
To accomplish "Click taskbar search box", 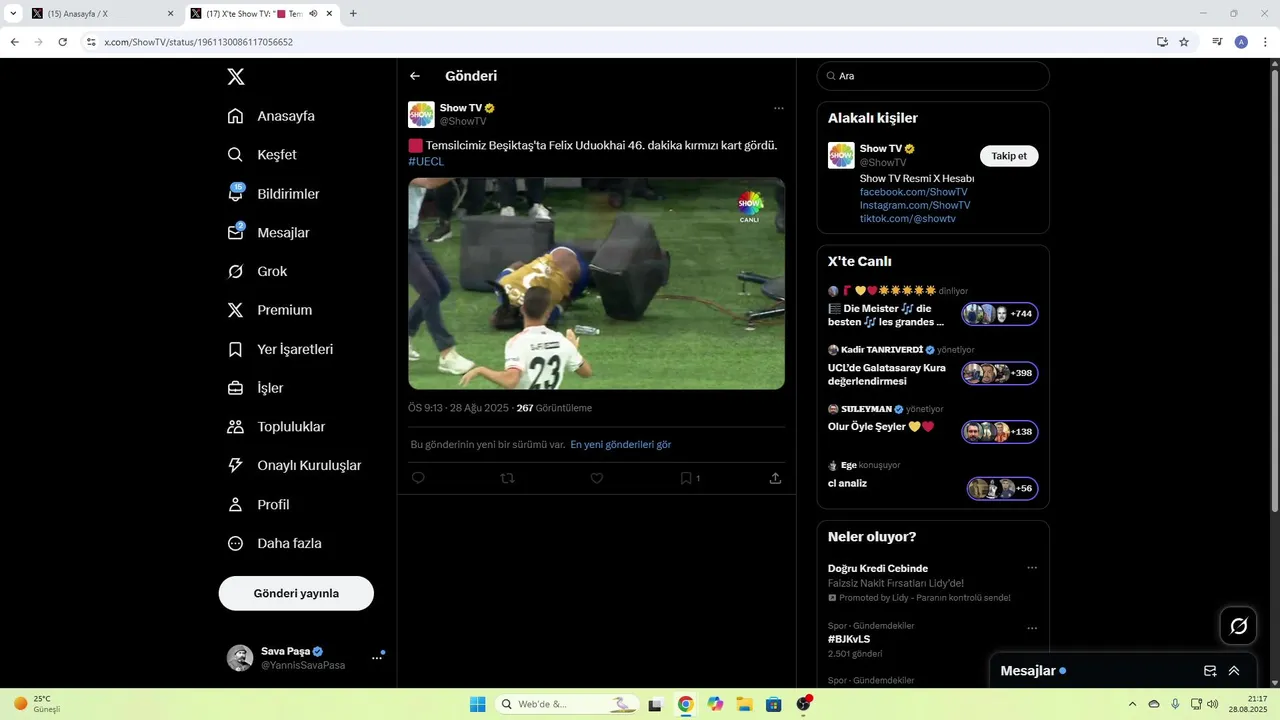I will tap(567, 704).
